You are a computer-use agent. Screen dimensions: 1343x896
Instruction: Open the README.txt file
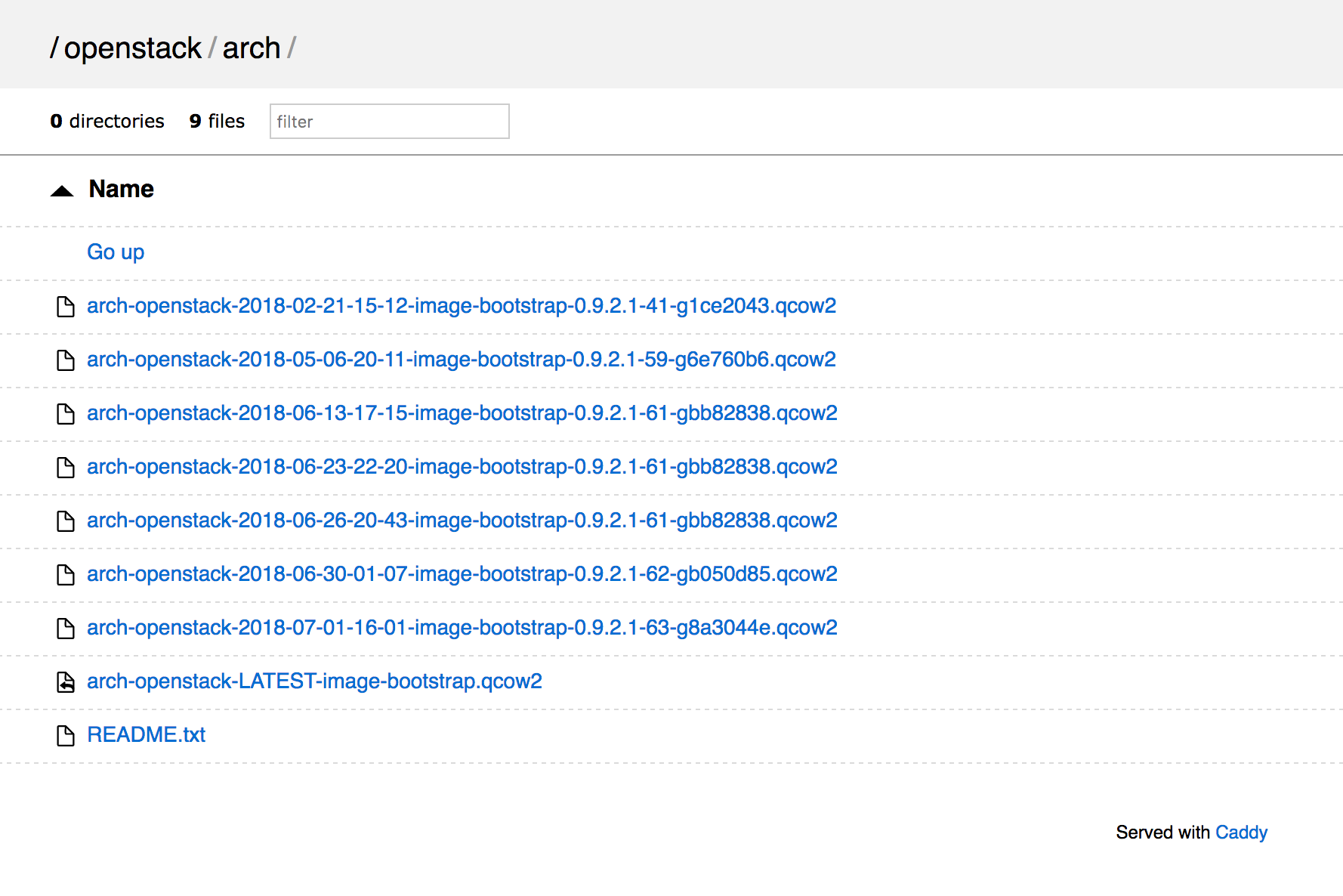point(147,734)
